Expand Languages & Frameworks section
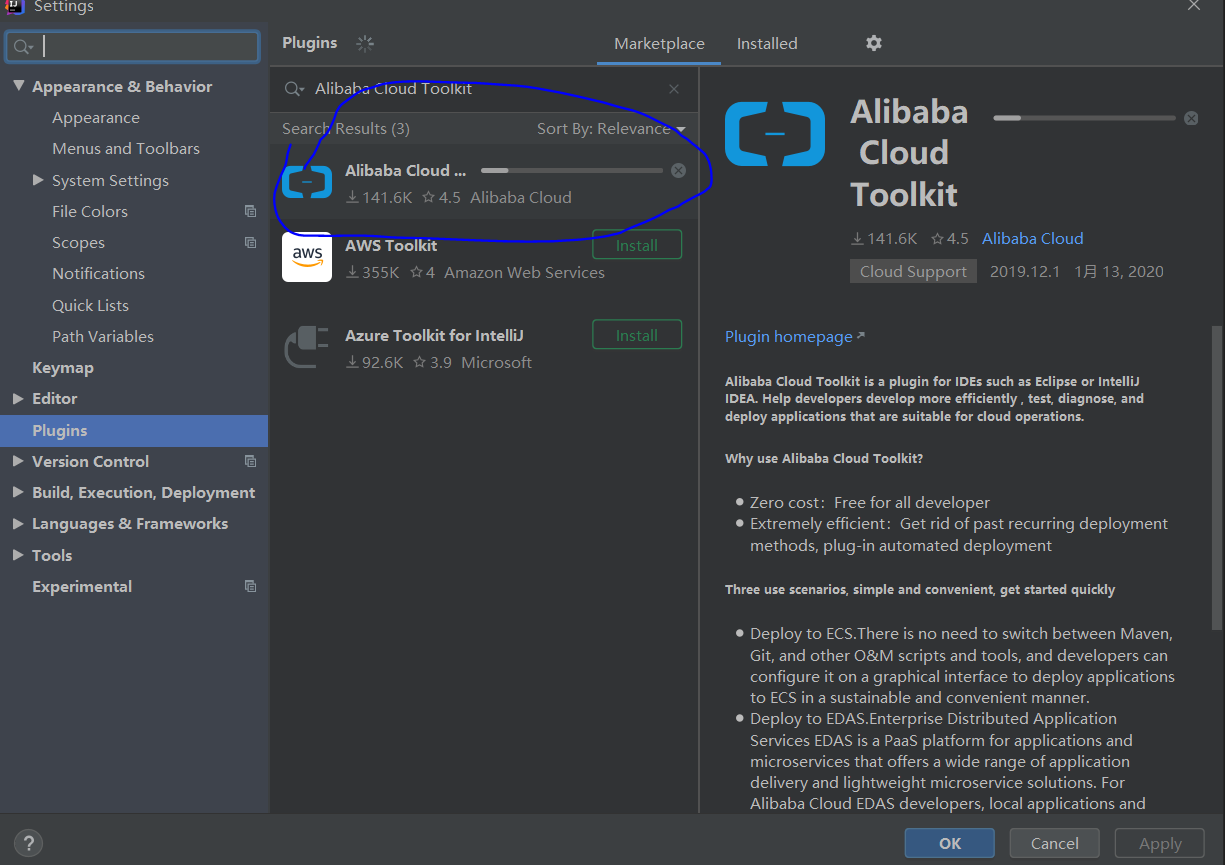Screen dimensions: 1225x865 [x=18, y=523]
